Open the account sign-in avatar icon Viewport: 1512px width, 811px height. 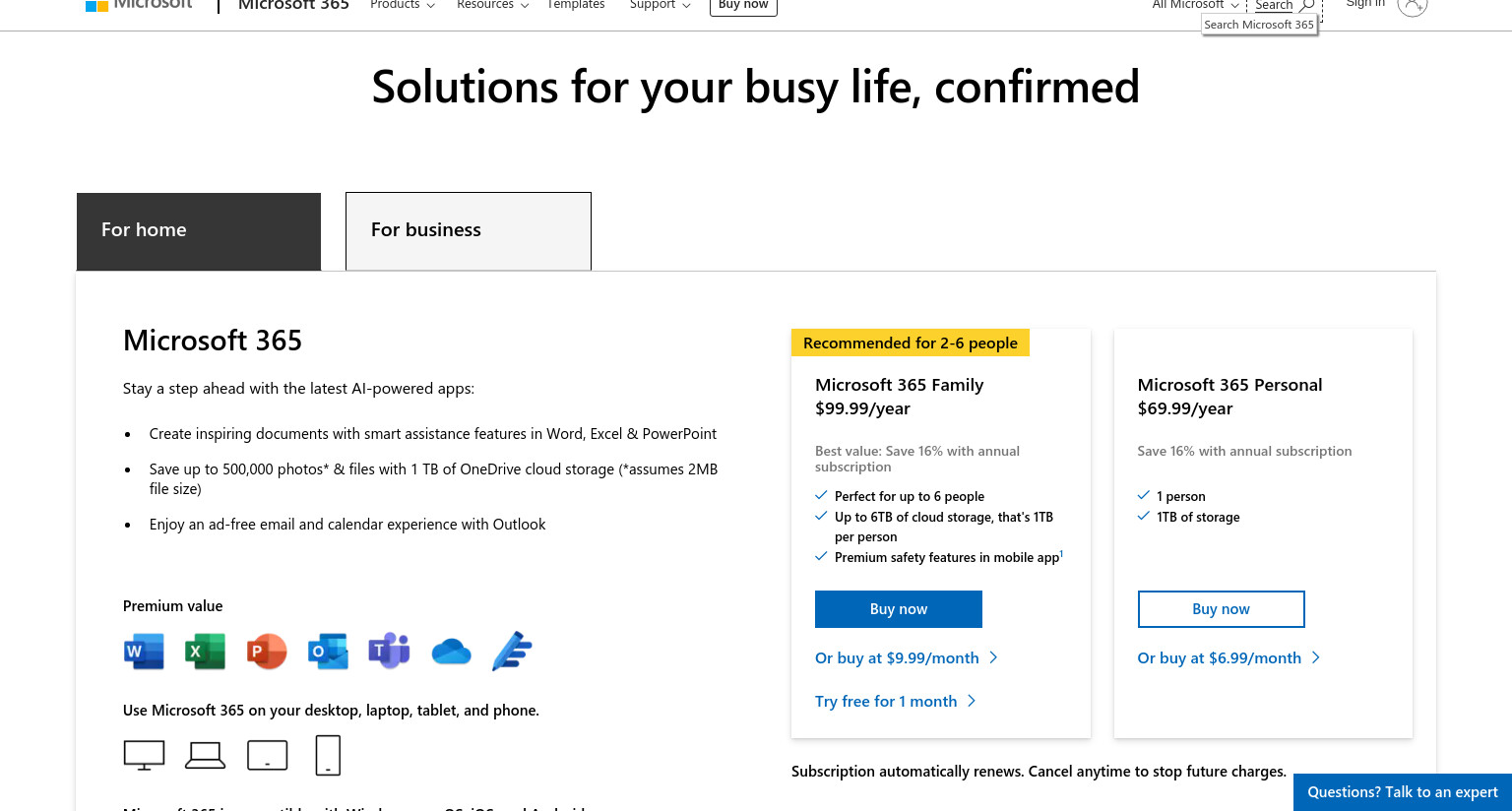(1412, 5)
